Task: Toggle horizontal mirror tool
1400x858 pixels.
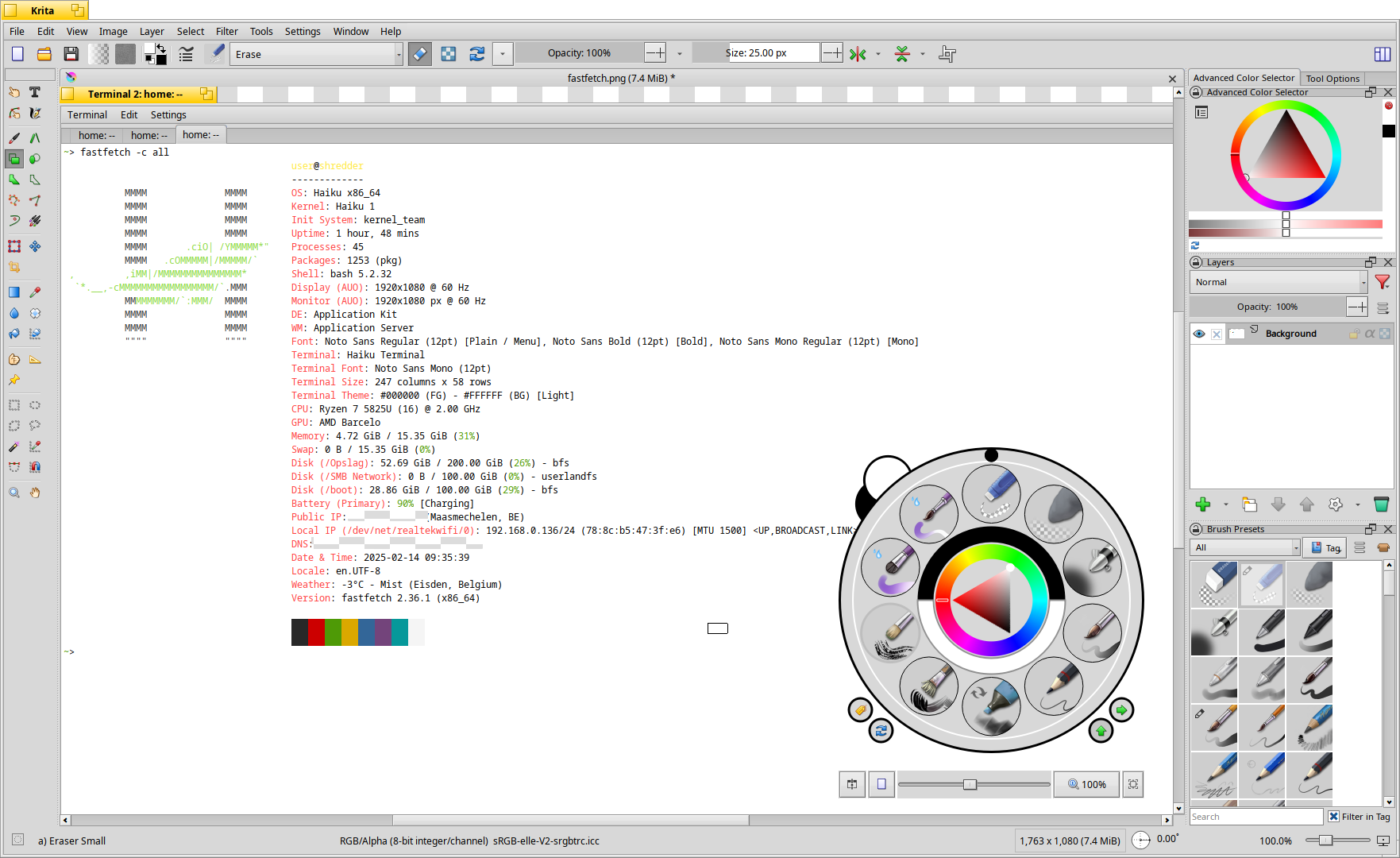Action: point(858,54)
